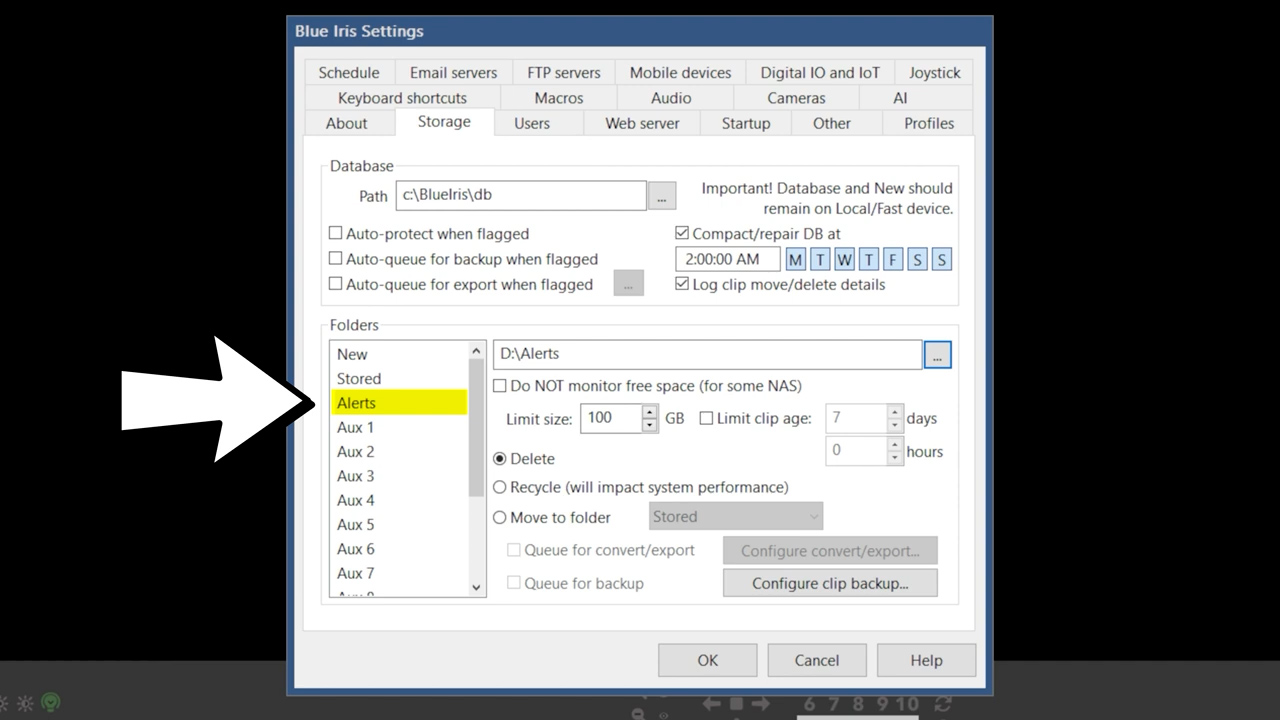The height and width of the screenshot is (720, 1280).
Task: Enable Auto-queue for export when flagged
Action: tap(336, 284)
